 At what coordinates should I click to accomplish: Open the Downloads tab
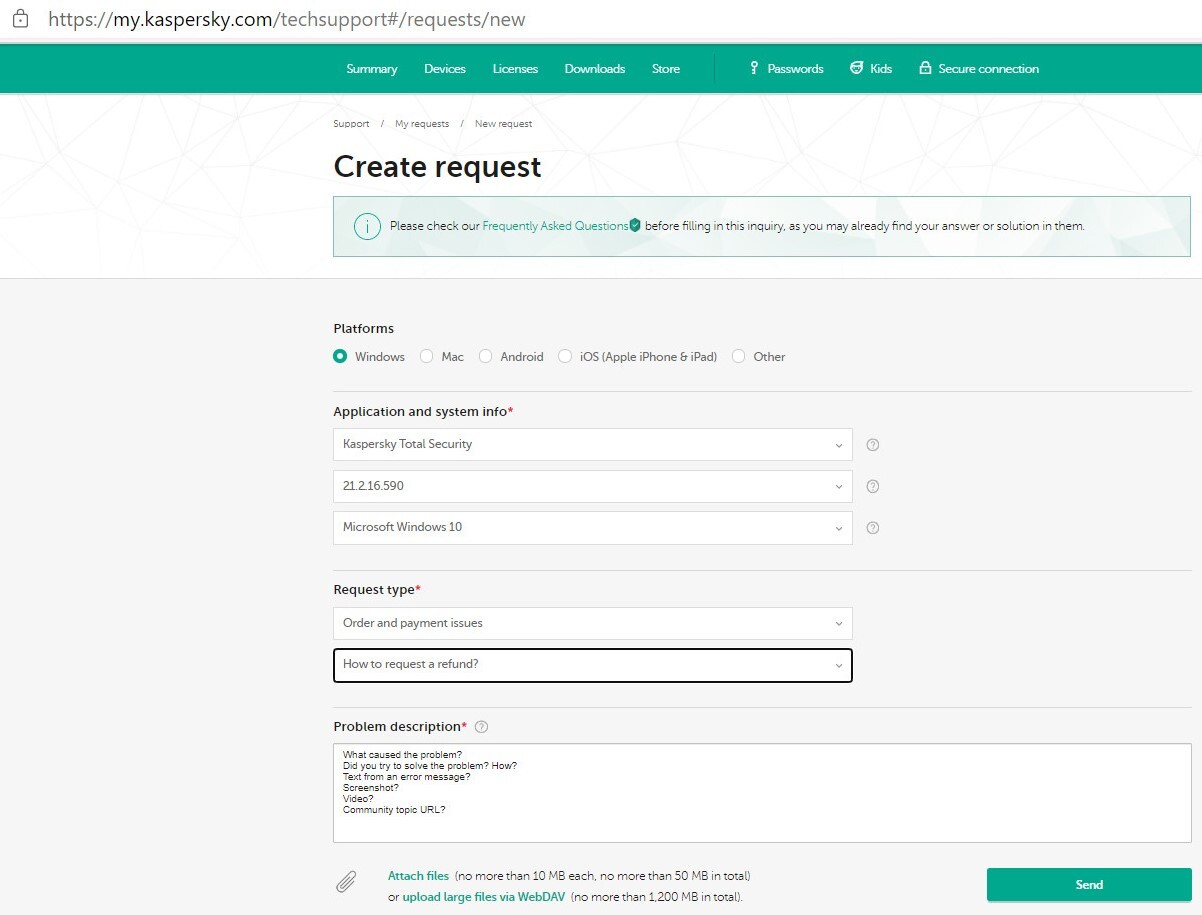[x=595, y=69]
